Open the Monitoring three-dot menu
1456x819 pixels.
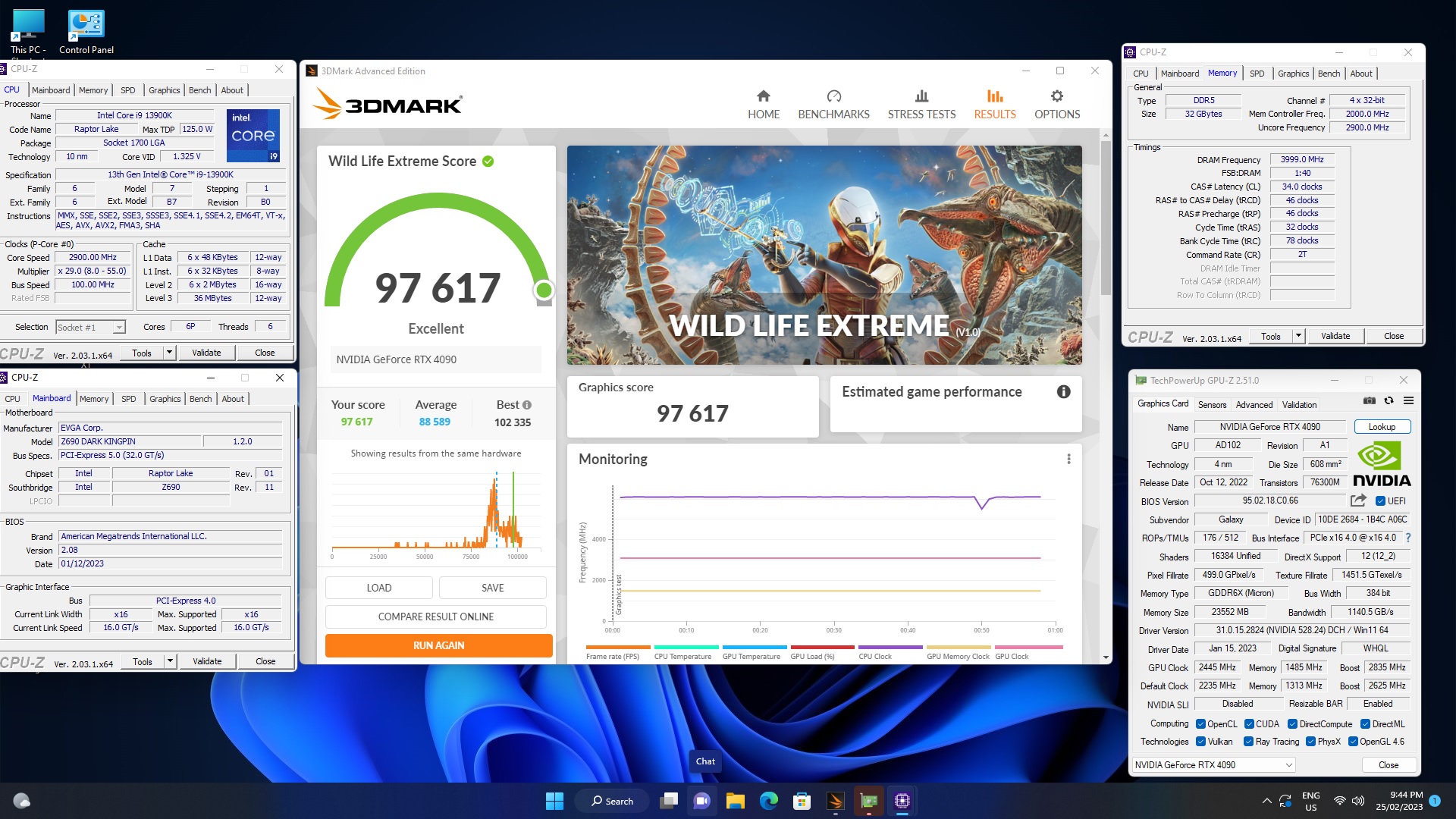click(1068, 459)
